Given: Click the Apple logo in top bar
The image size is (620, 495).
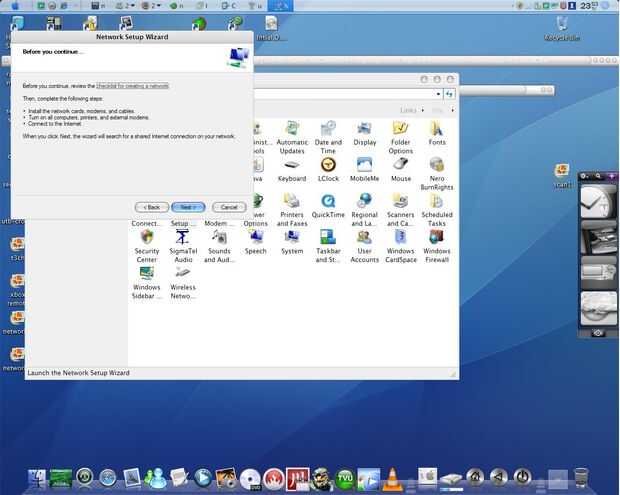Looking at the screenshot, I should tap(15, 6).
